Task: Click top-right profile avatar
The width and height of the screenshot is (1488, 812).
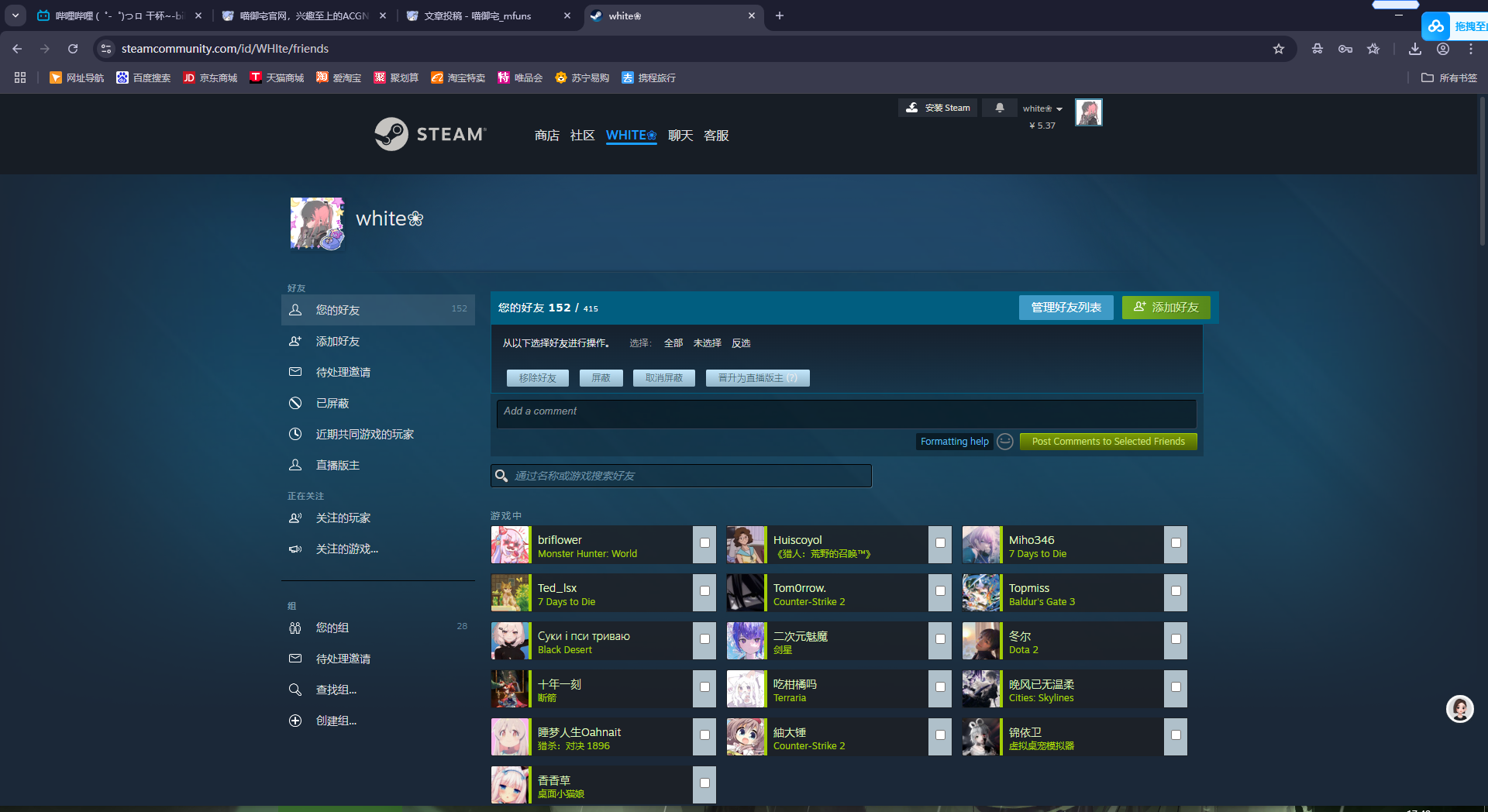Action: (1088, 112)
